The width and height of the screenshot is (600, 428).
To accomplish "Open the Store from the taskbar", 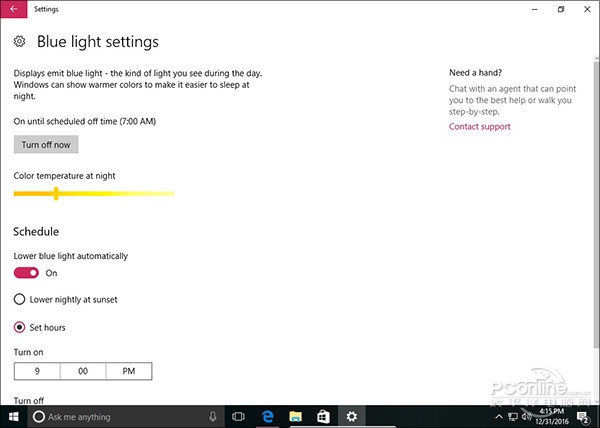I will coord(323,416).
